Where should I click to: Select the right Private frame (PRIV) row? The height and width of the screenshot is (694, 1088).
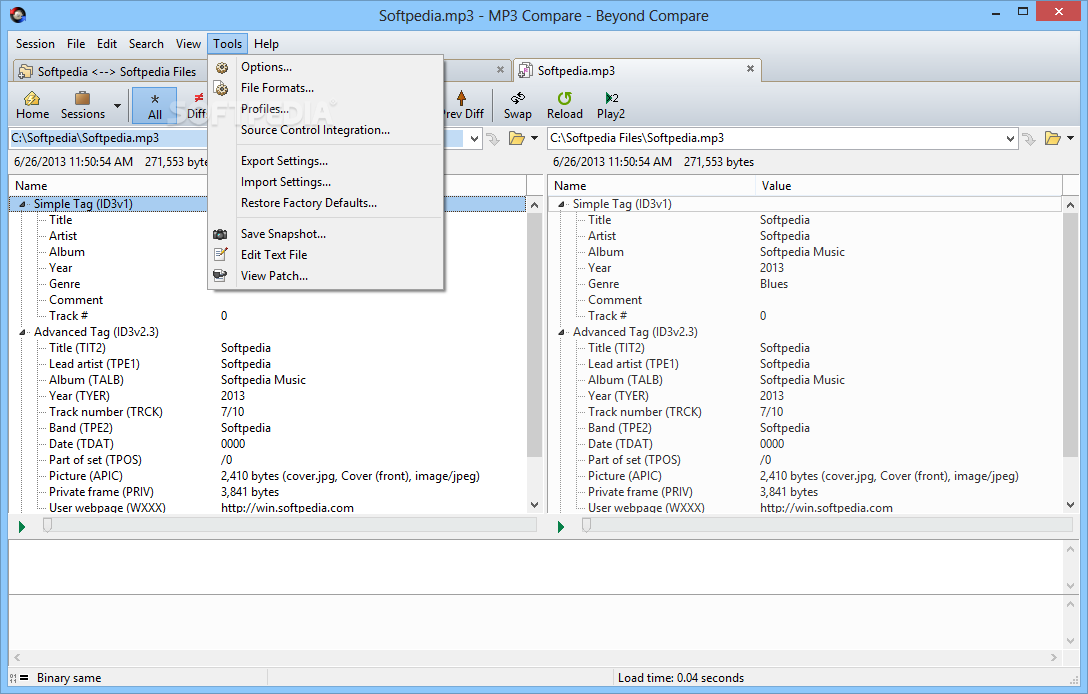[x=805, y=492]
